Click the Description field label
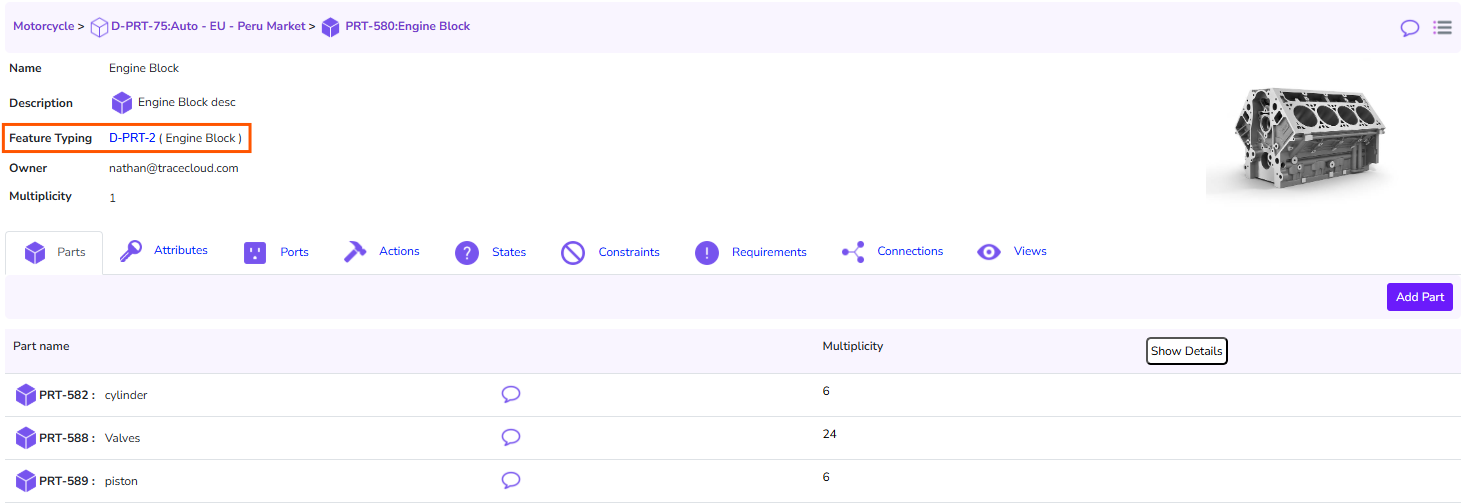Viewport: 1467px width, 503px height. pos(41,103)
